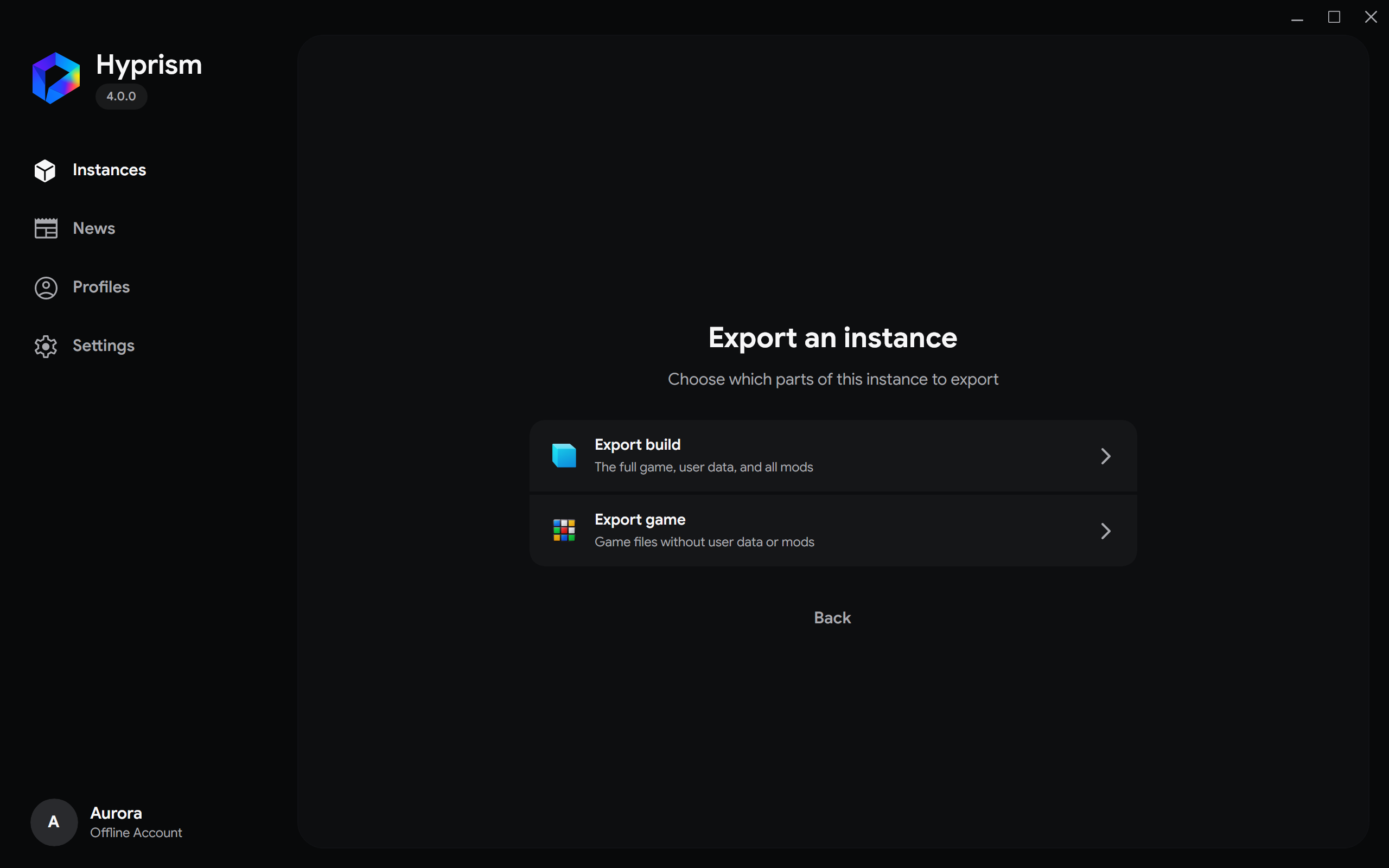This screenshot has height=868, width=1389.
Task: Click the Instances cube icon
Action: coord(45,170)
